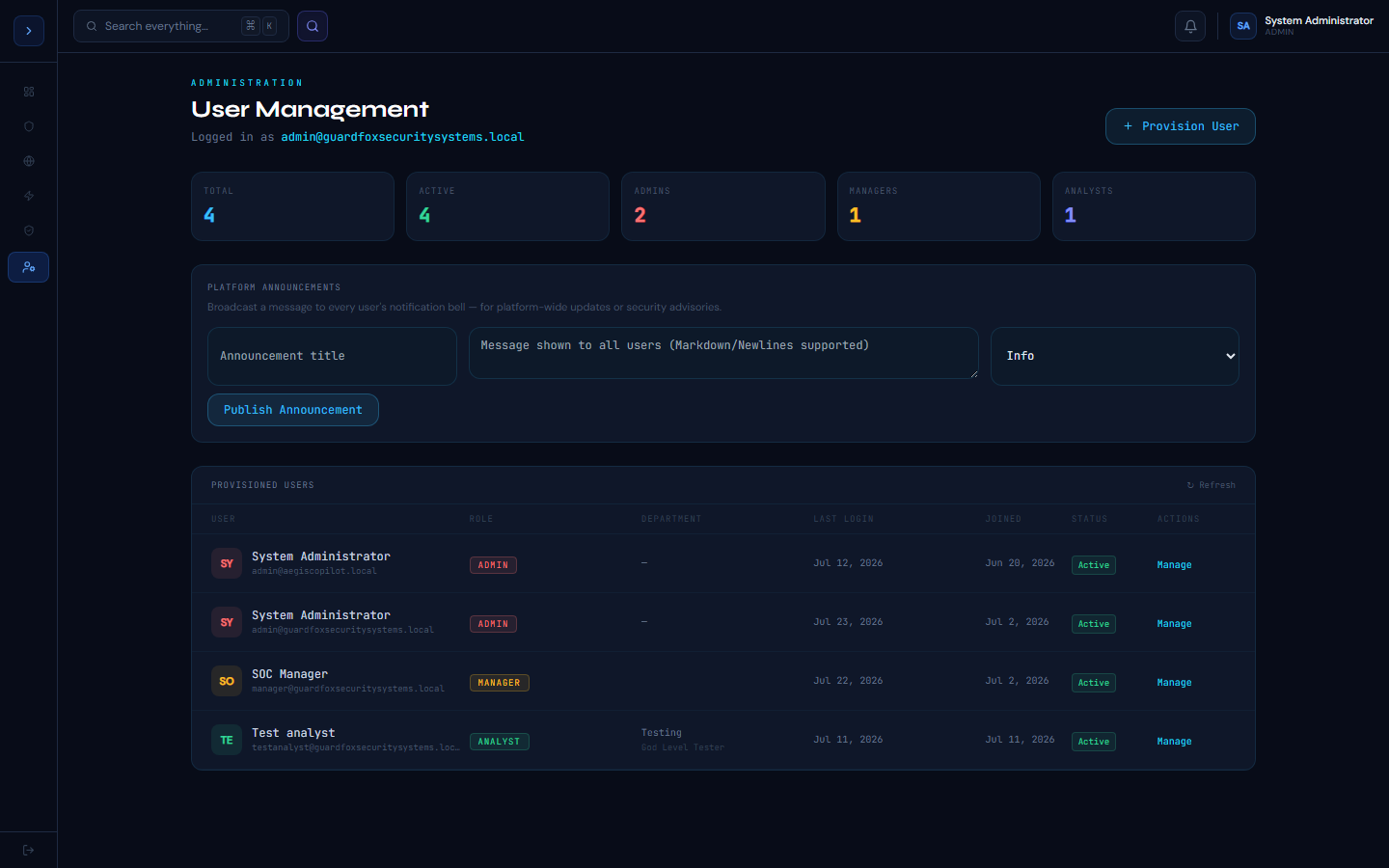
Task: Manage the SOC Manager user
Action: (1174, 683)
